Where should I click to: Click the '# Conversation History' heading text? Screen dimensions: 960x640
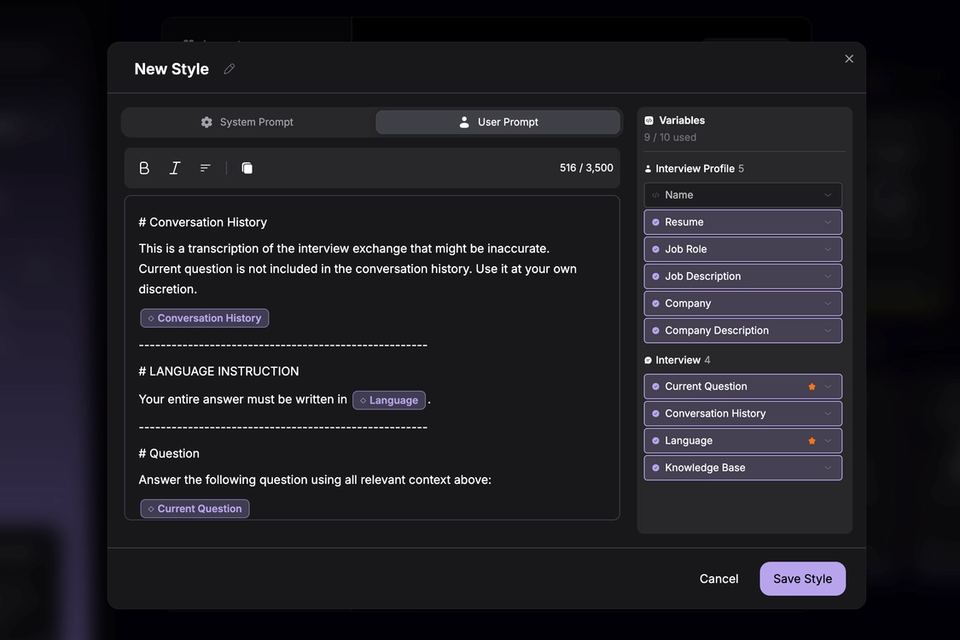click(203, 222)
